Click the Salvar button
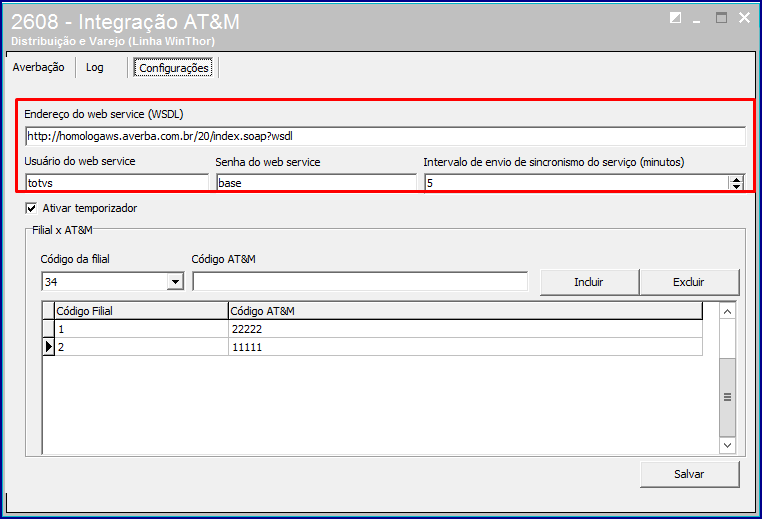Image resolution: width=762 pixels, height=519 pixels. tap(689, 474)
